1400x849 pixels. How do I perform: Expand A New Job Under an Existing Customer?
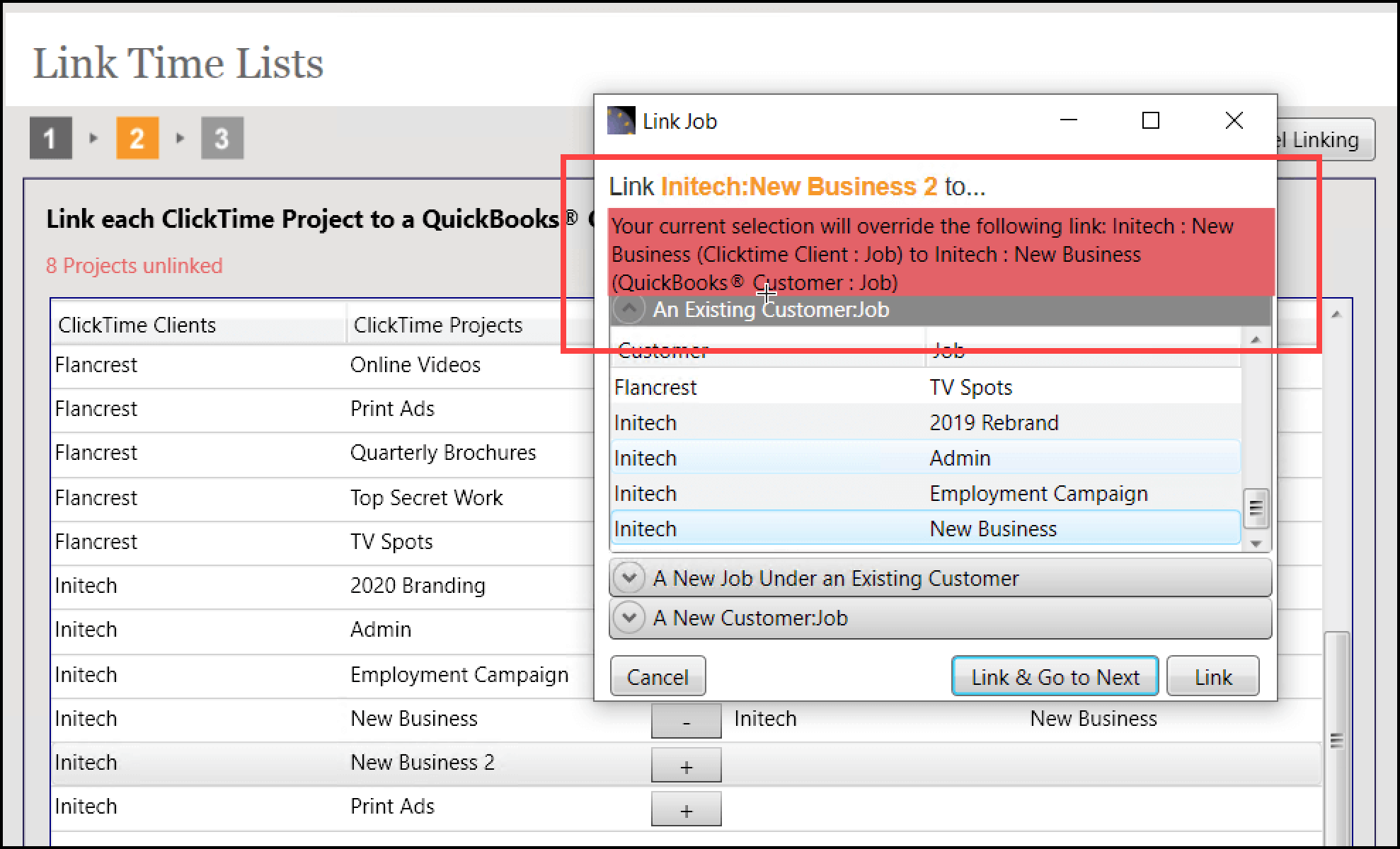coord(940,578)
